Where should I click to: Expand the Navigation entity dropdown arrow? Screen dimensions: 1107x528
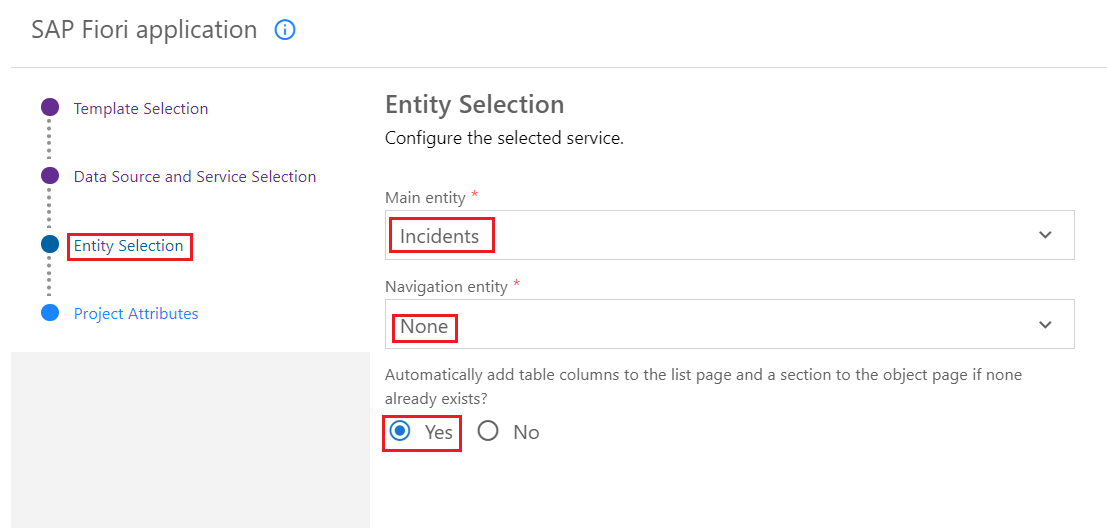coord(1045,325)
